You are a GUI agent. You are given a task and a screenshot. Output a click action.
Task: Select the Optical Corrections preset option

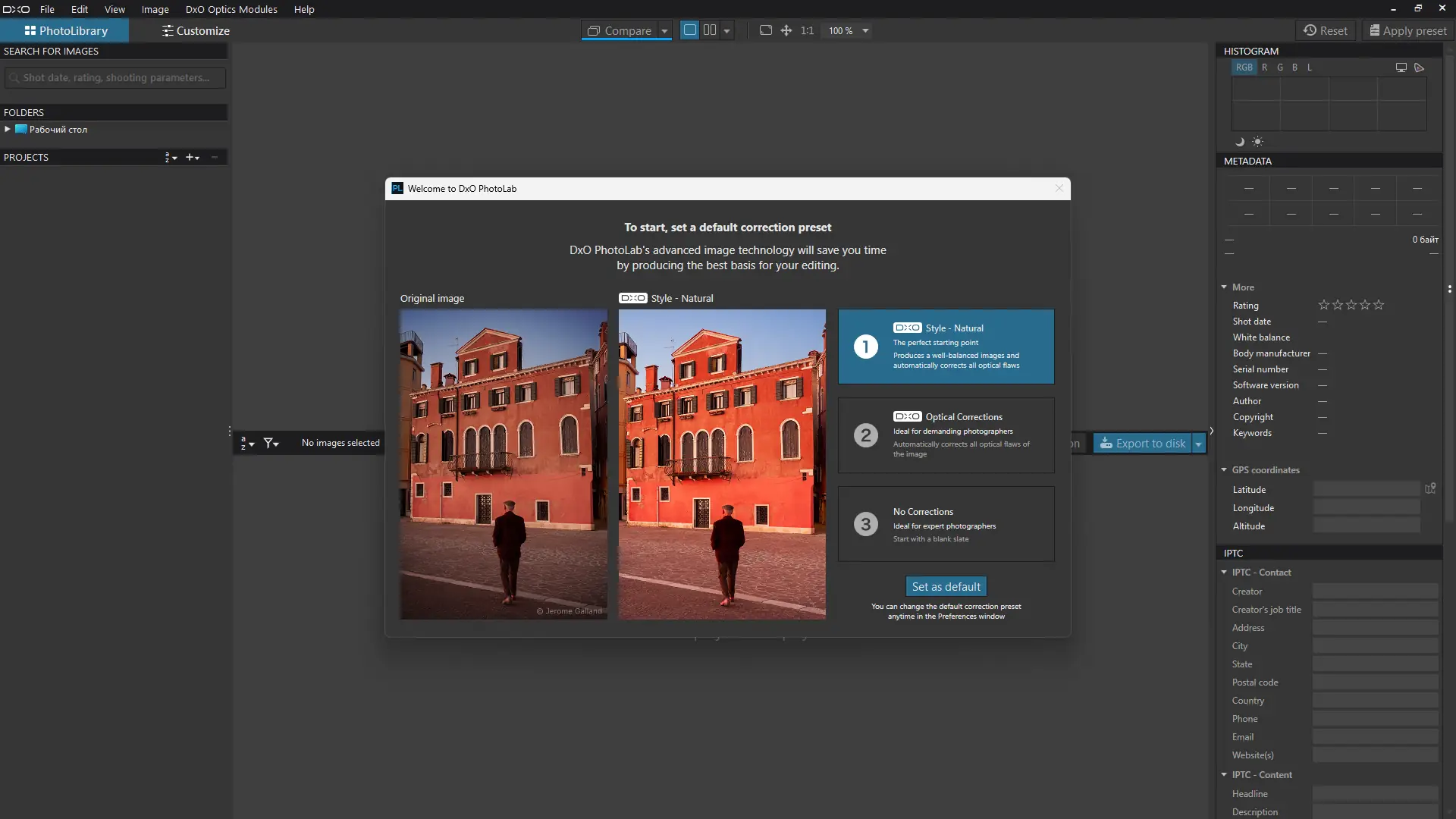click(946, 435)
